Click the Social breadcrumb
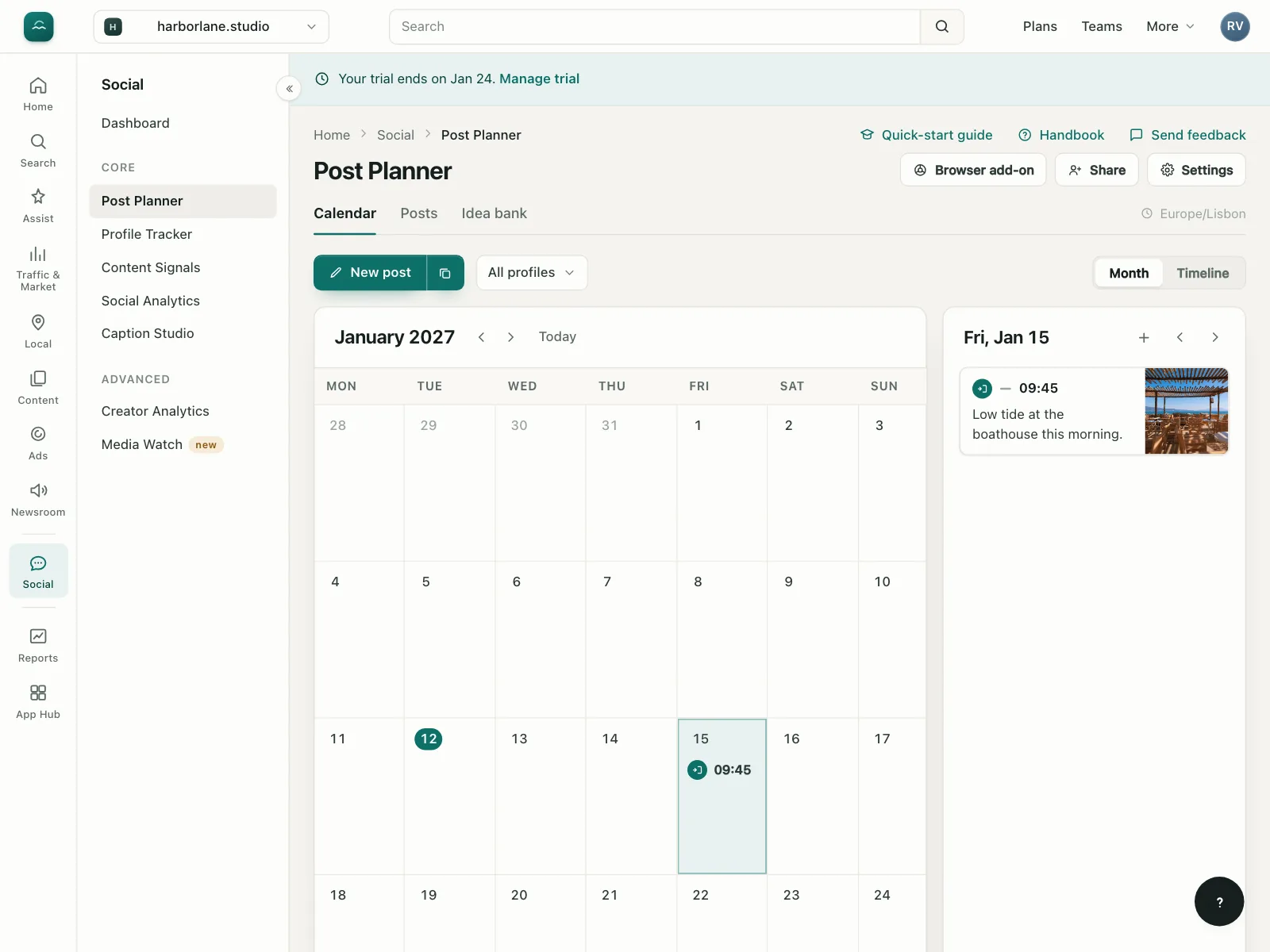Viewport: 1270px width, 952px height. tap(395, 135)
